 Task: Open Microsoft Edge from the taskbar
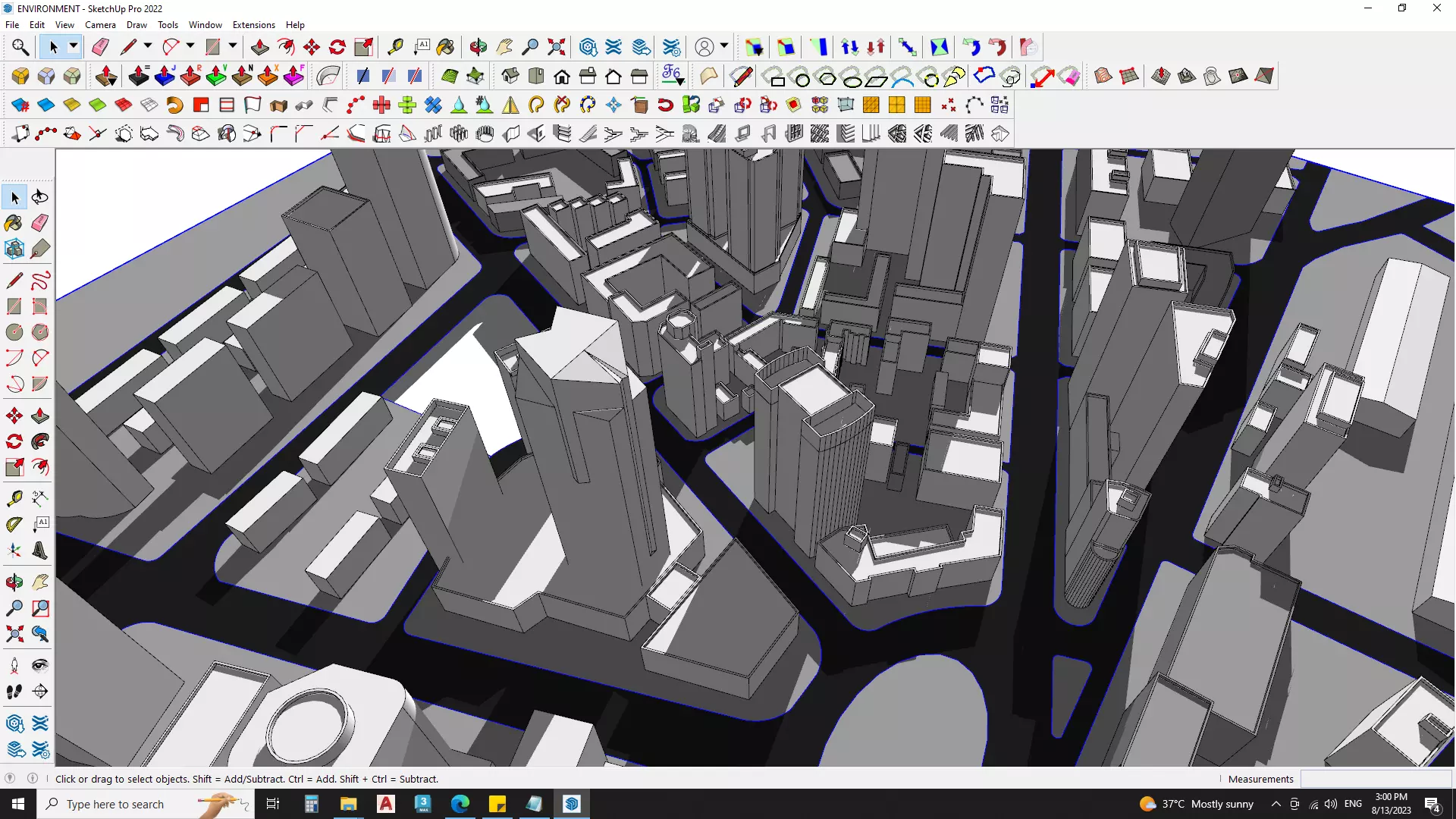click(x=460, y=804)
